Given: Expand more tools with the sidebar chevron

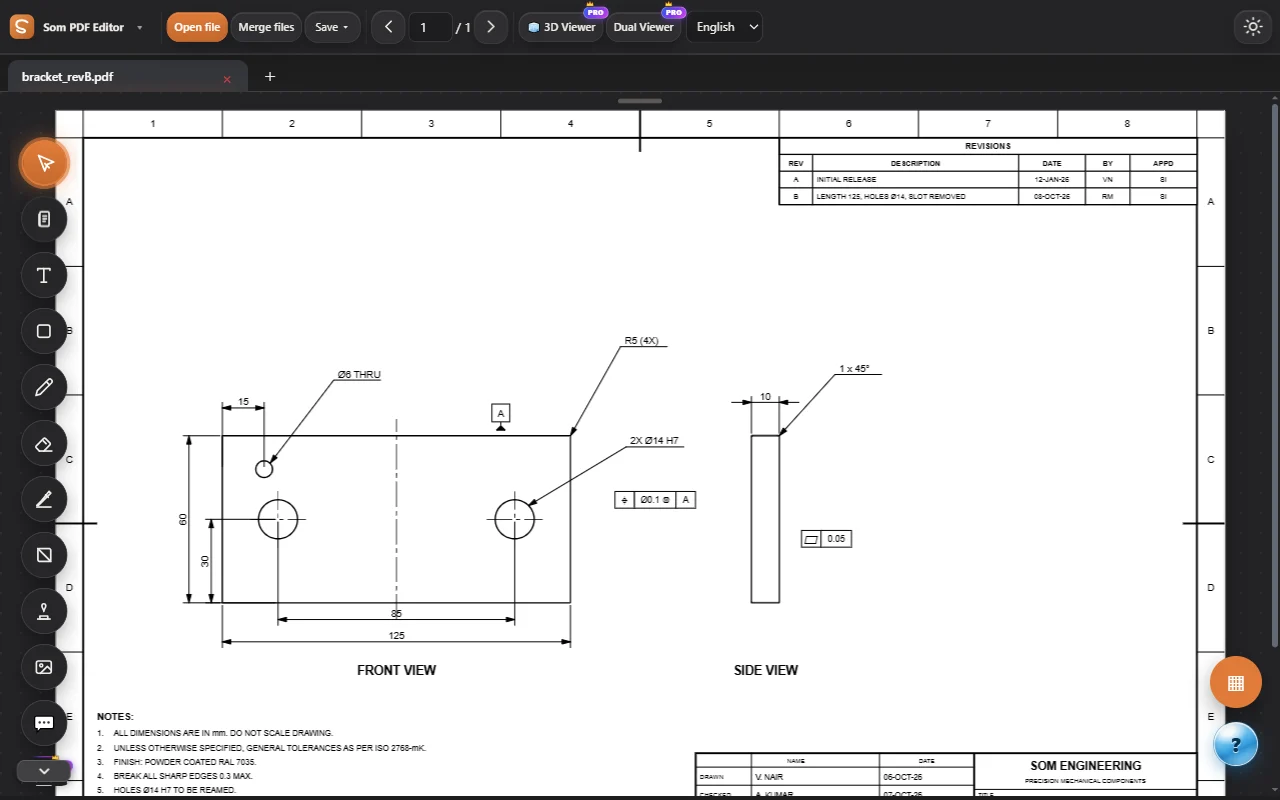Looking at the screenshot, I should click(44, 771).
